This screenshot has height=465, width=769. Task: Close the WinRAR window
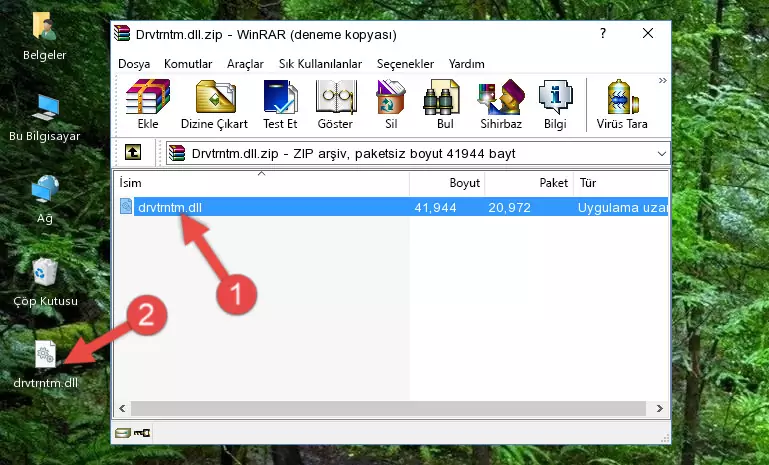pos(648,33)
